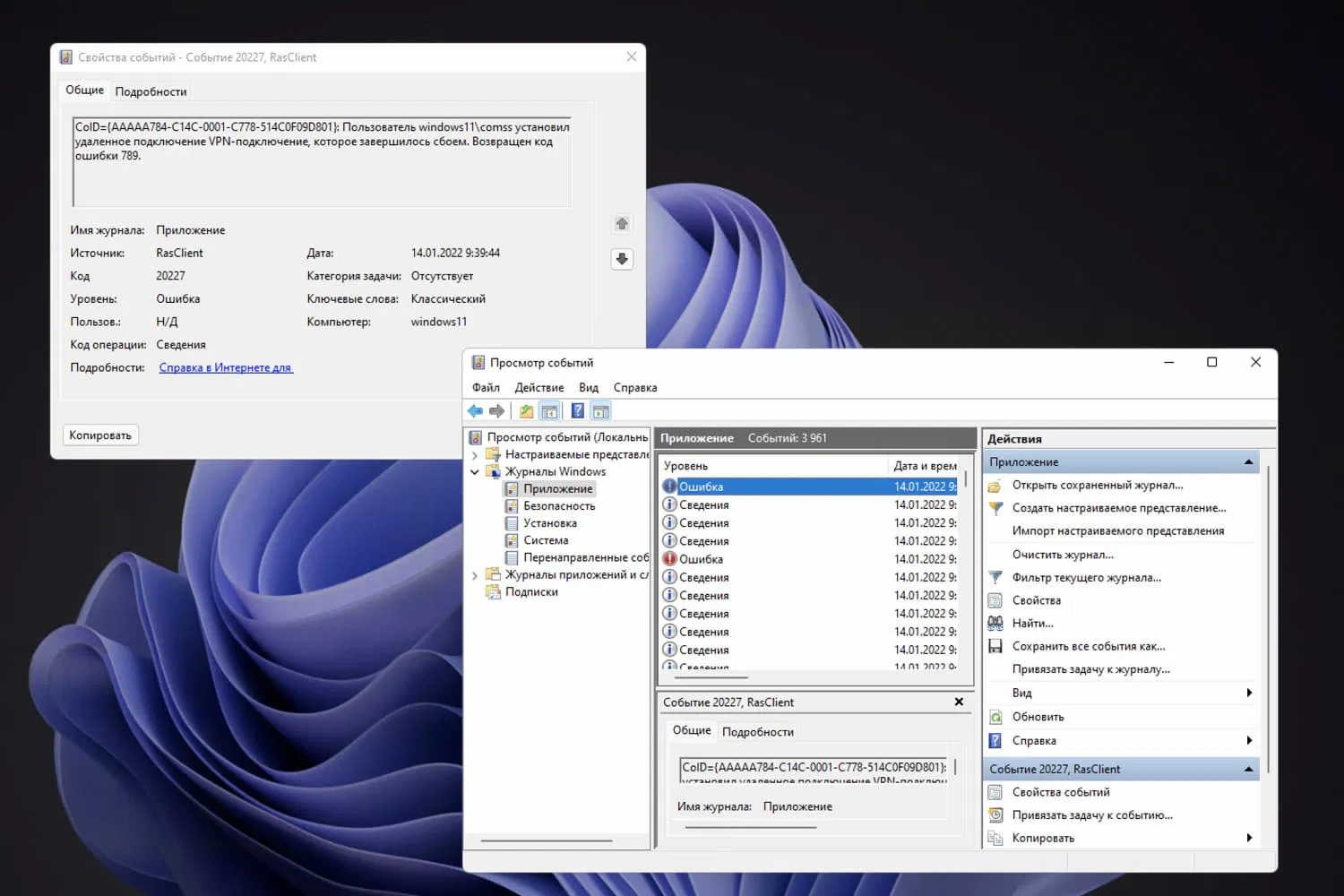Expand the Настраиваемые представления tree node
Viewport: 1344px width, 896px height.
475,455
